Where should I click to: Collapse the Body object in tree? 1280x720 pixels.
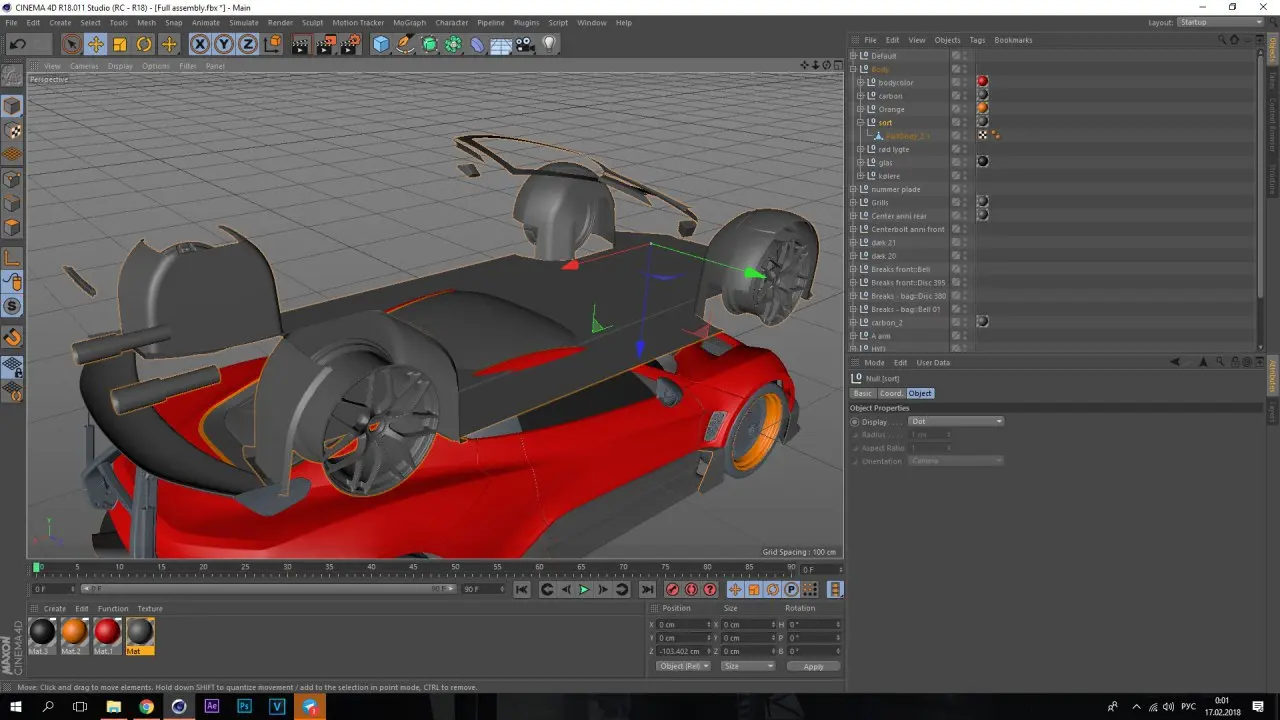click(854, 69)
